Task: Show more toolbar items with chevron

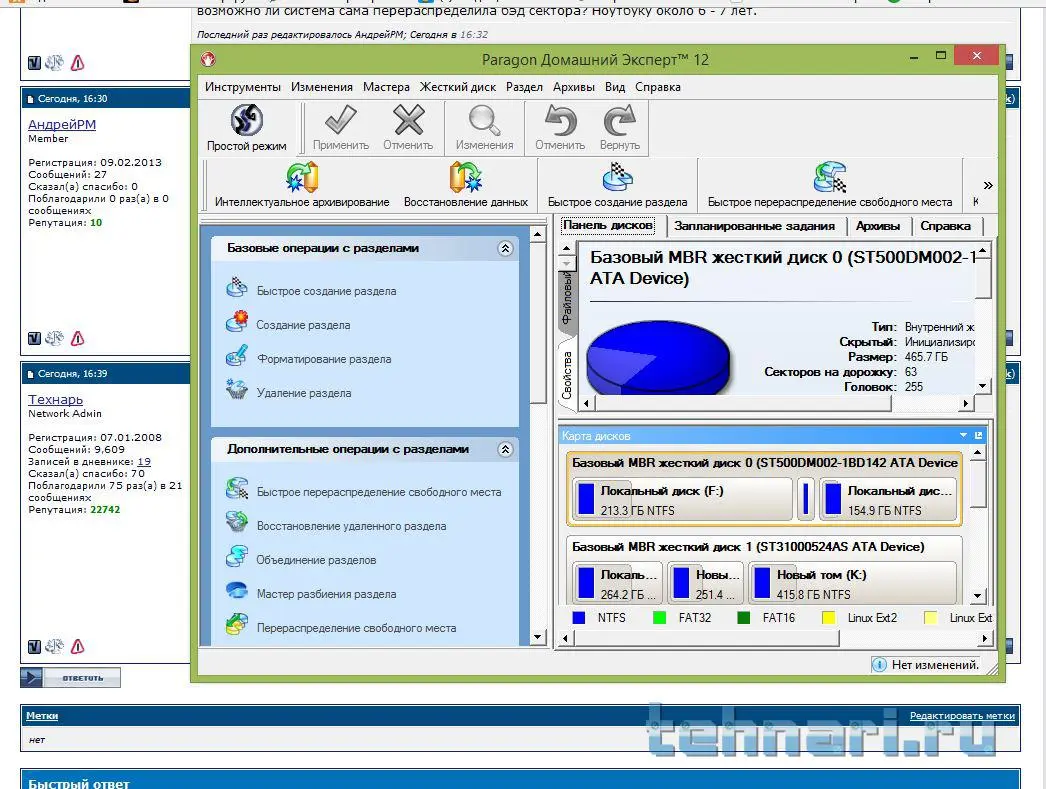Action: (988, 185)
